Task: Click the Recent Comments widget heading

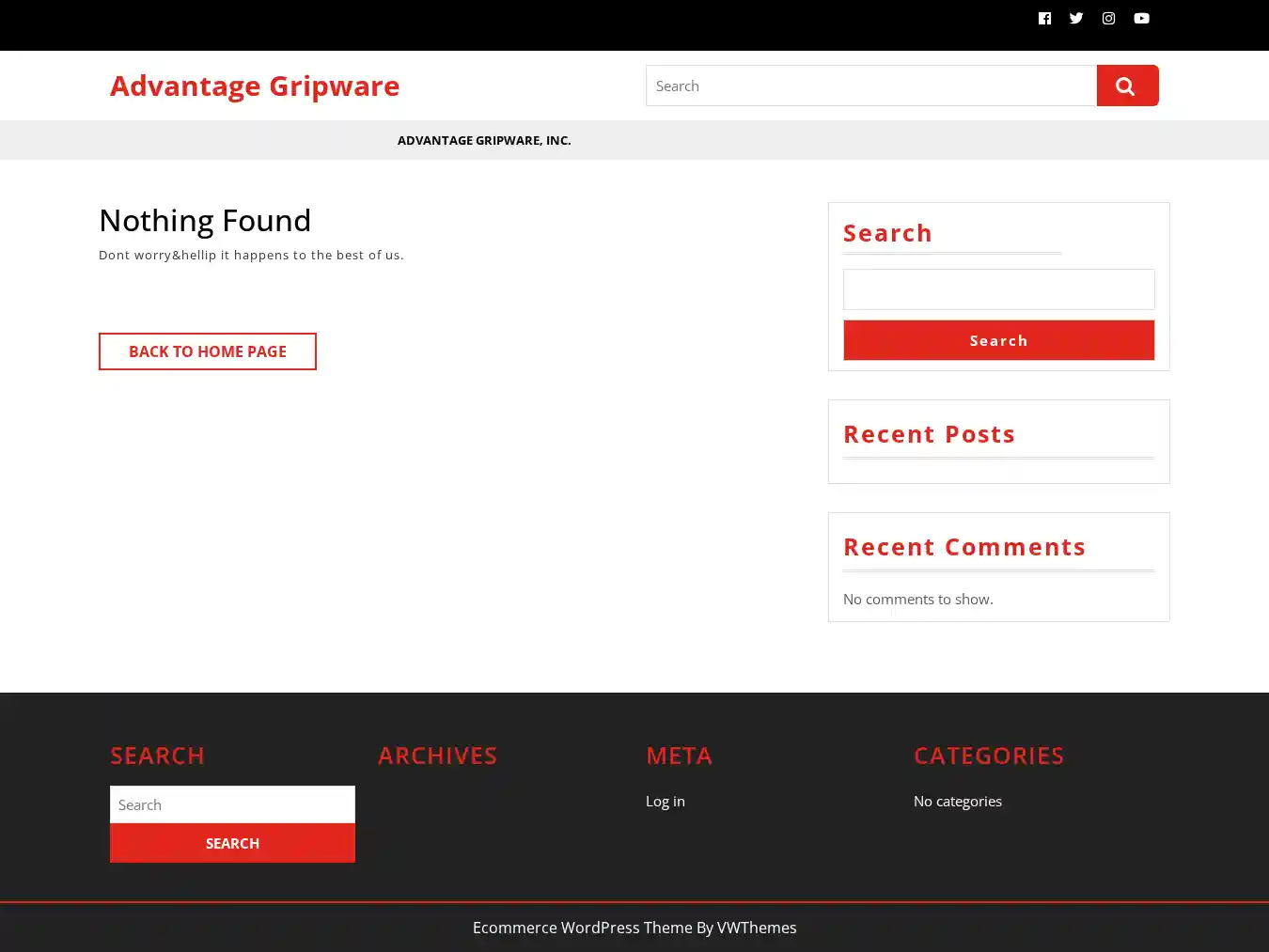Action: [963, 547]
